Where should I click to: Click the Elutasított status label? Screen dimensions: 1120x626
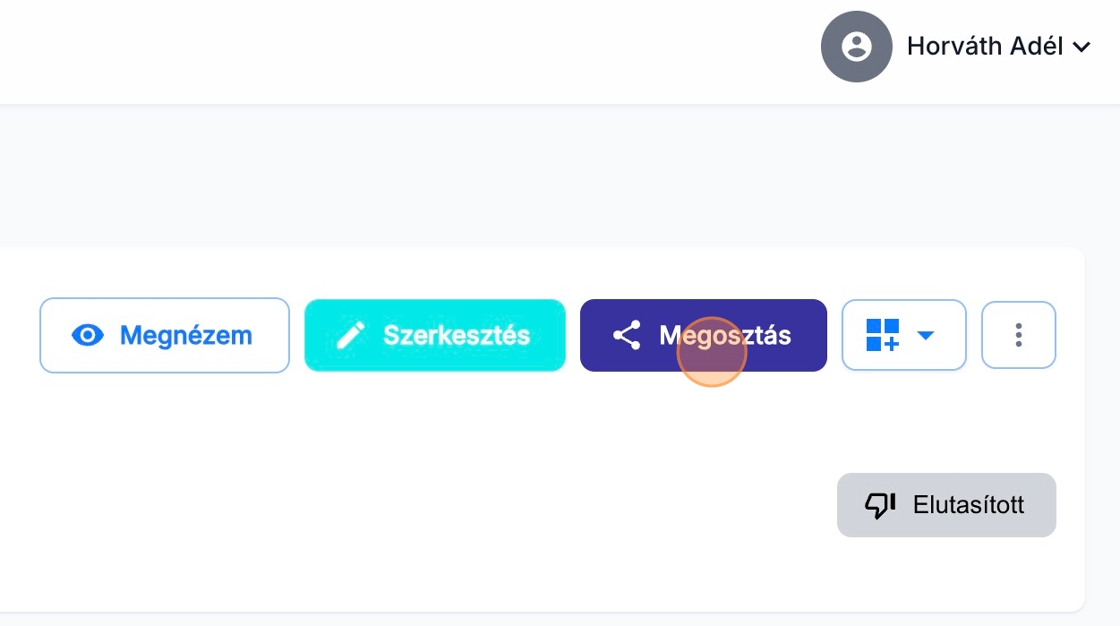click(x=968, y=505)
